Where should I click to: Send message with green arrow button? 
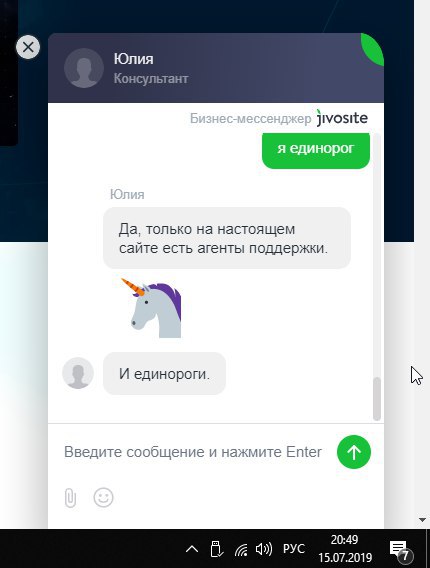pos(354,452)
